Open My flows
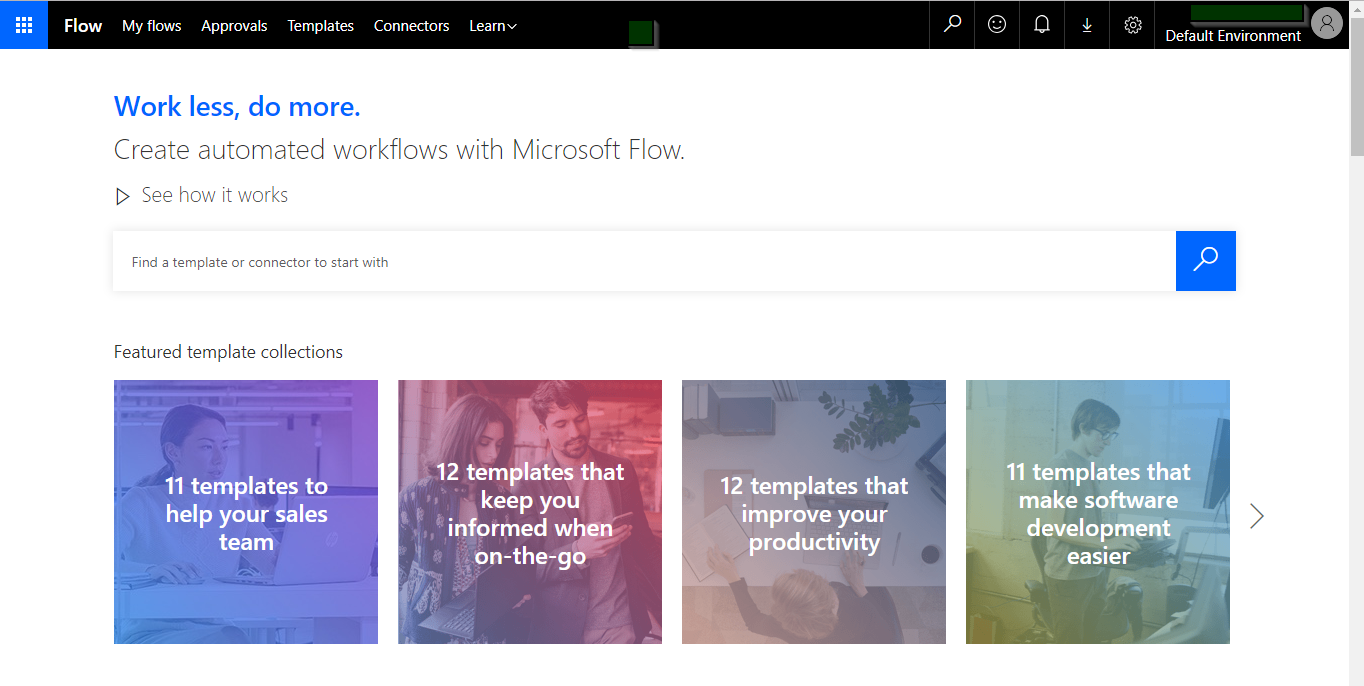Viewport: 1364px width, 686px height. (x=152, y=26)
